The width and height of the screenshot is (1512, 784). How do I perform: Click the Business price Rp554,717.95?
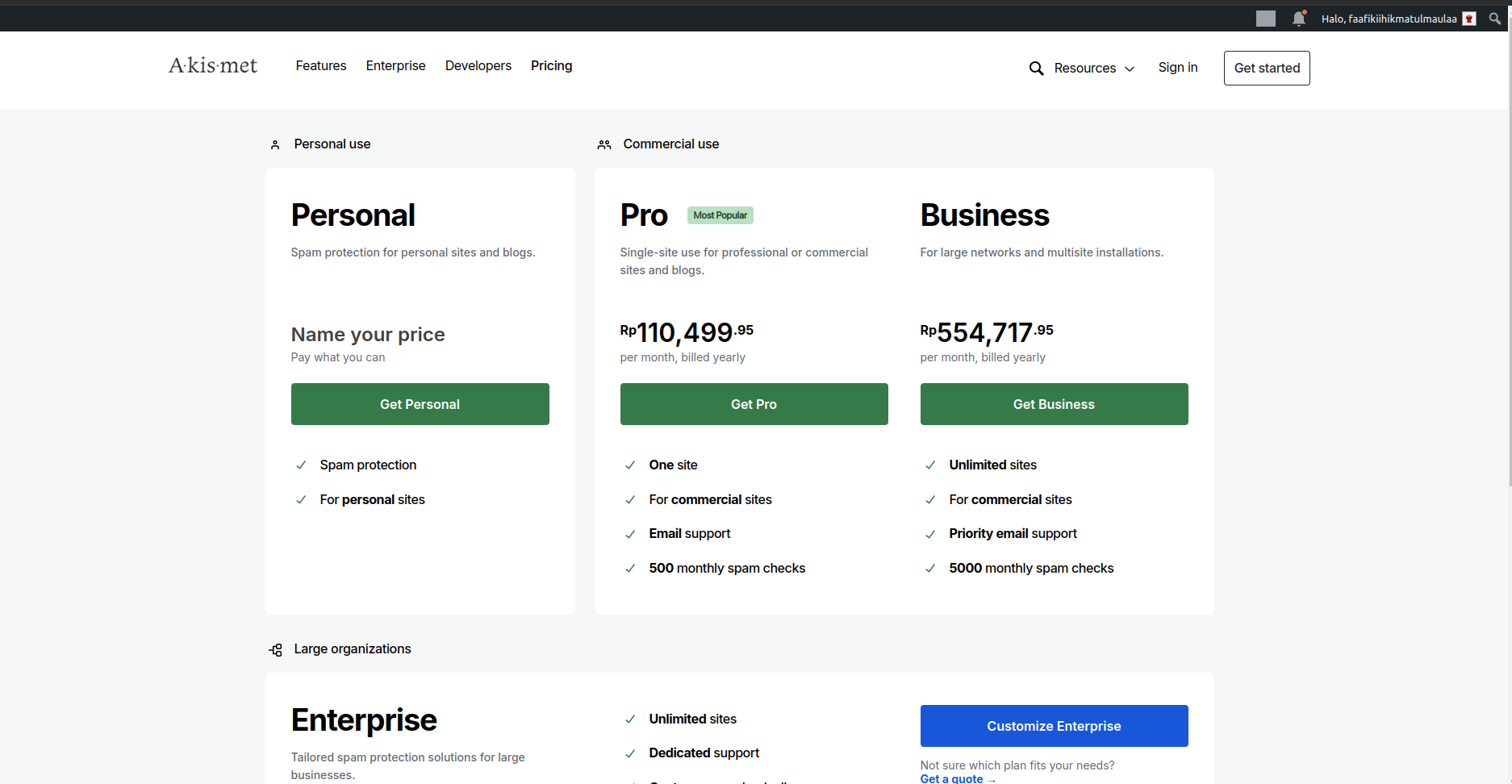tap(987, 332)
